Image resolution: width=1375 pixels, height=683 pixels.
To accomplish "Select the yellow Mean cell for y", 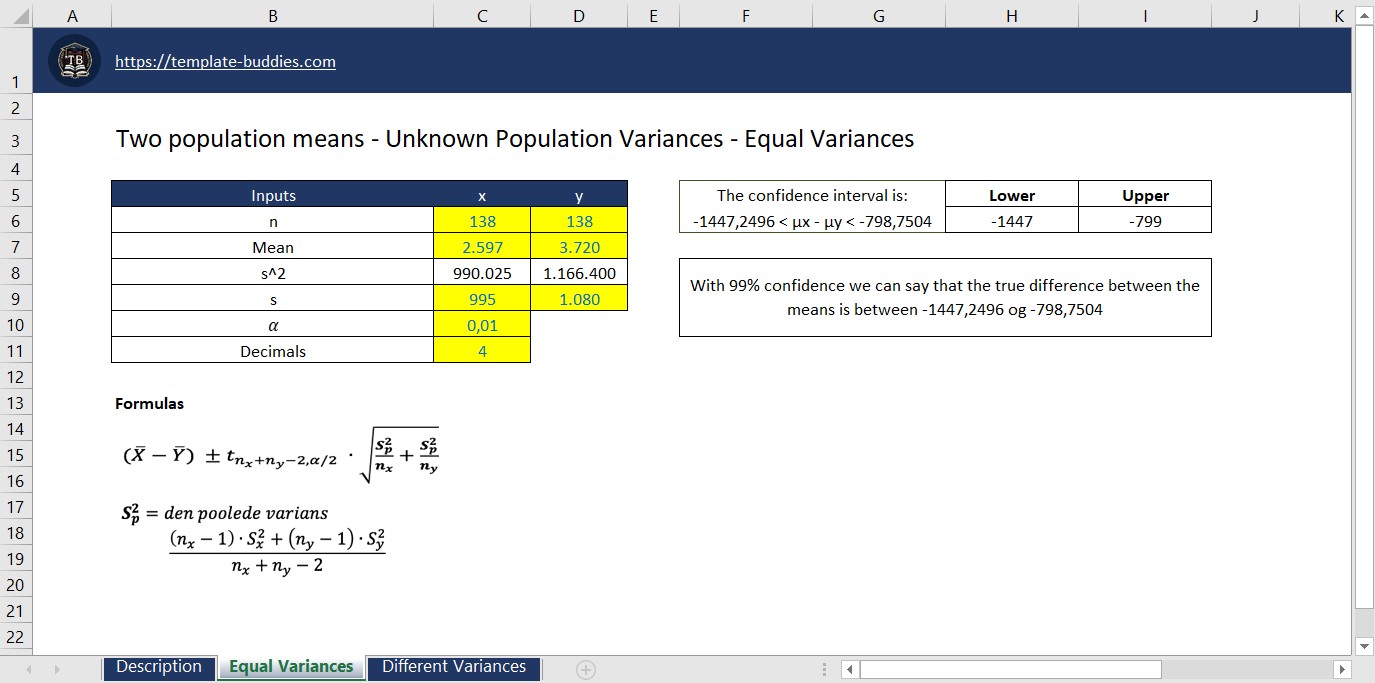I will pos(578,246).
